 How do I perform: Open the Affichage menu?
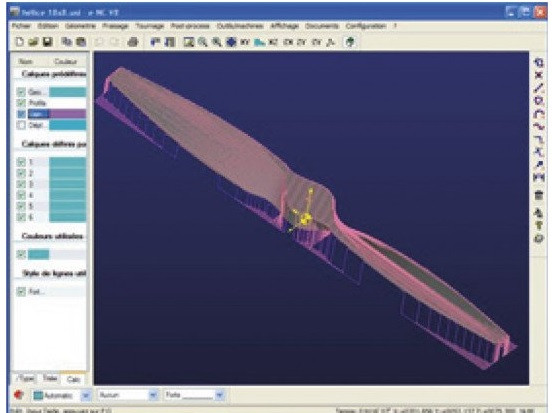click(x=284, y=26)
